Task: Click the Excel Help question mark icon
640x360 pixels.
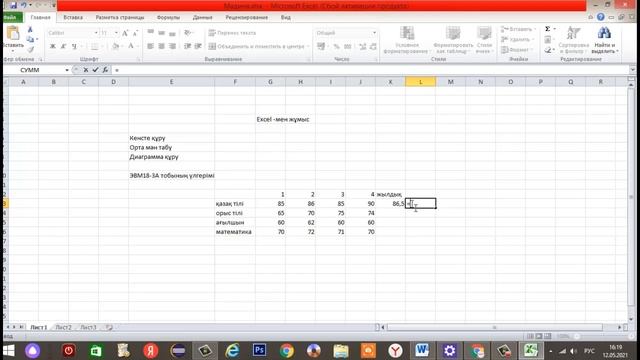Action: tap(600, 17)
